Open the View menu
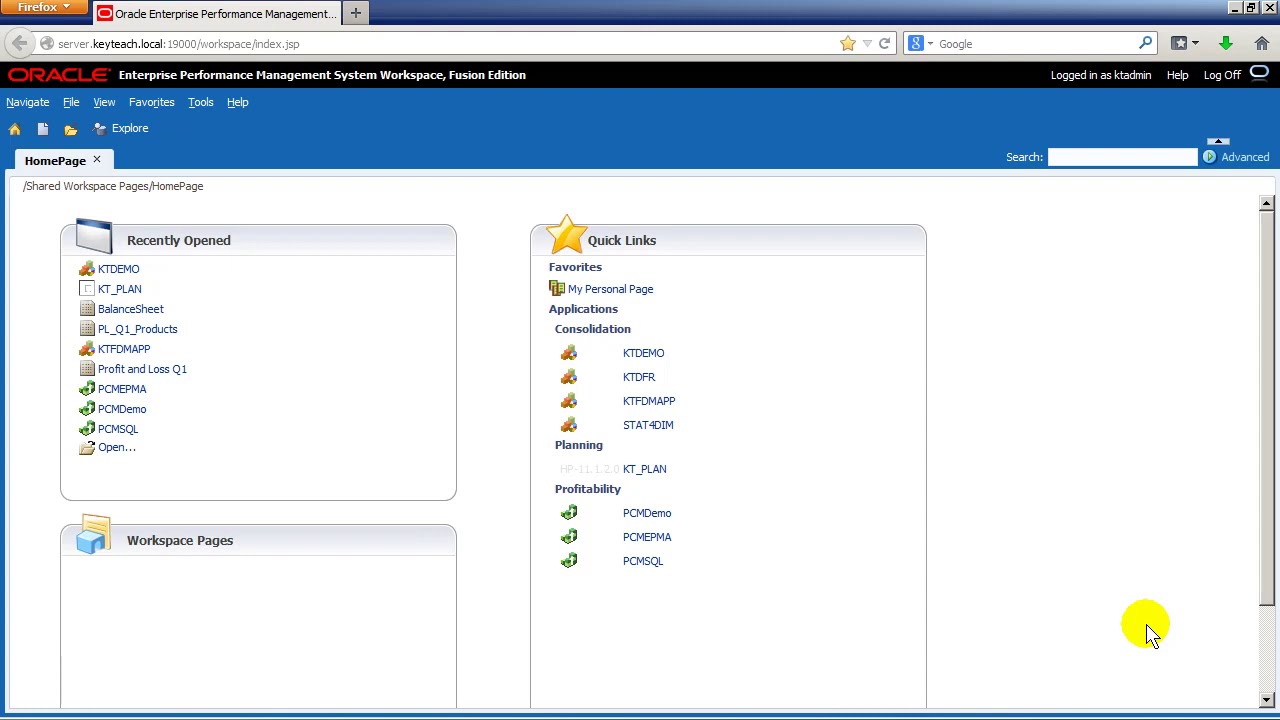This screenshot has height=720, width=1280. [104, 102]
